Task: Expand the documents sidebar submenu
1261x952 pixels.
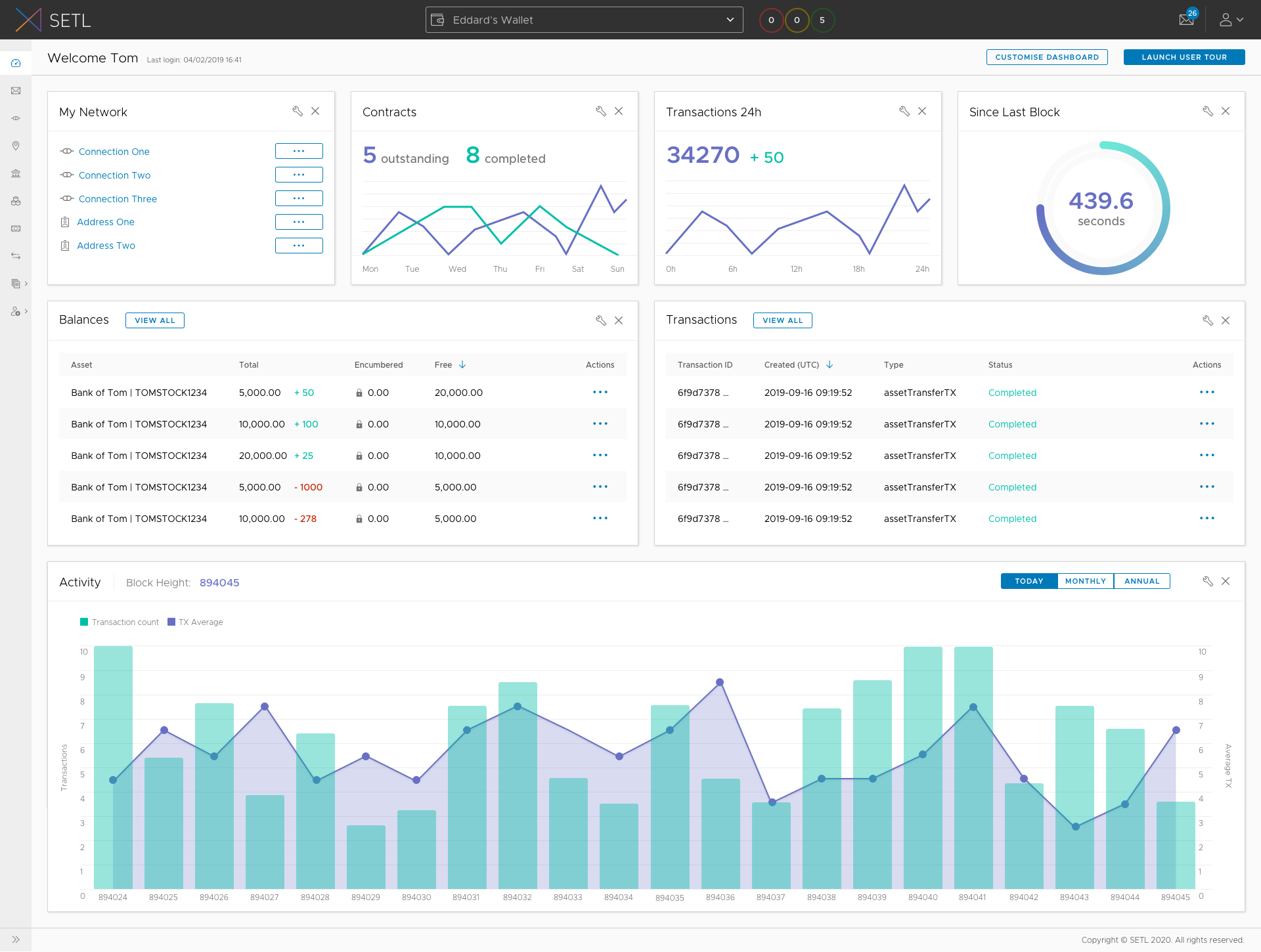Action: pos(26,284)
